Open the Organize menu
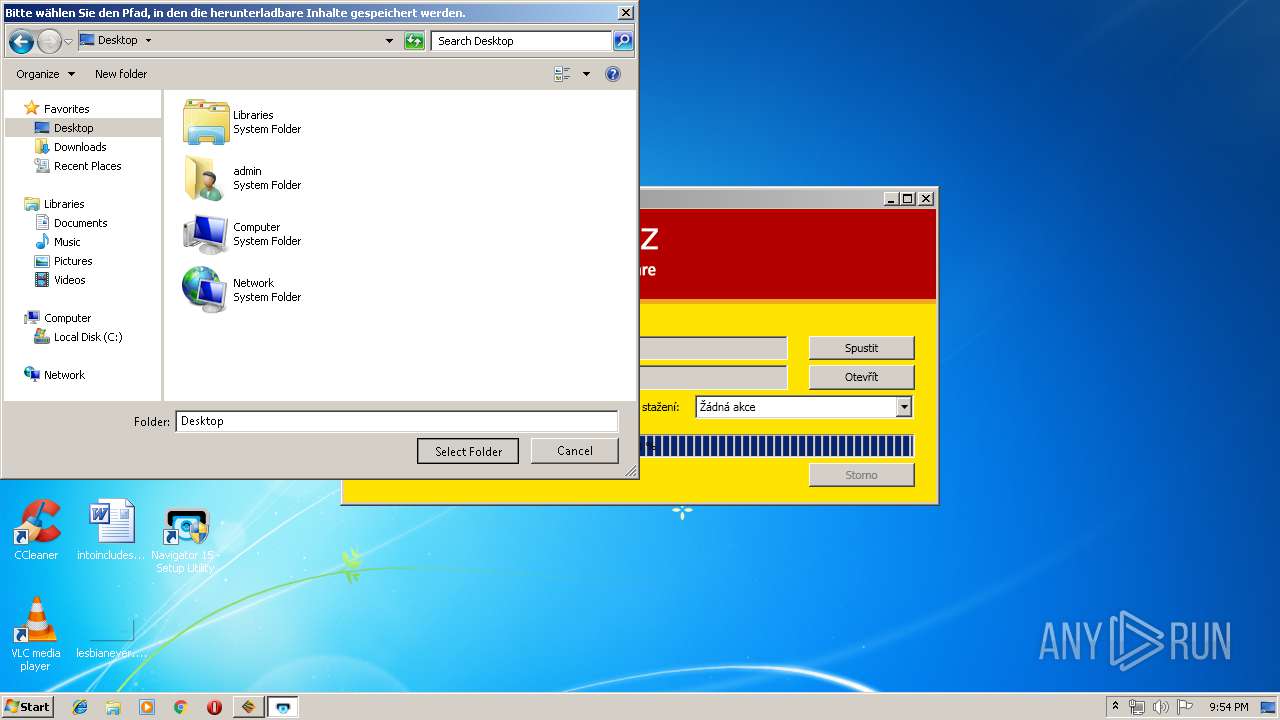 click(x=45, y=74)
